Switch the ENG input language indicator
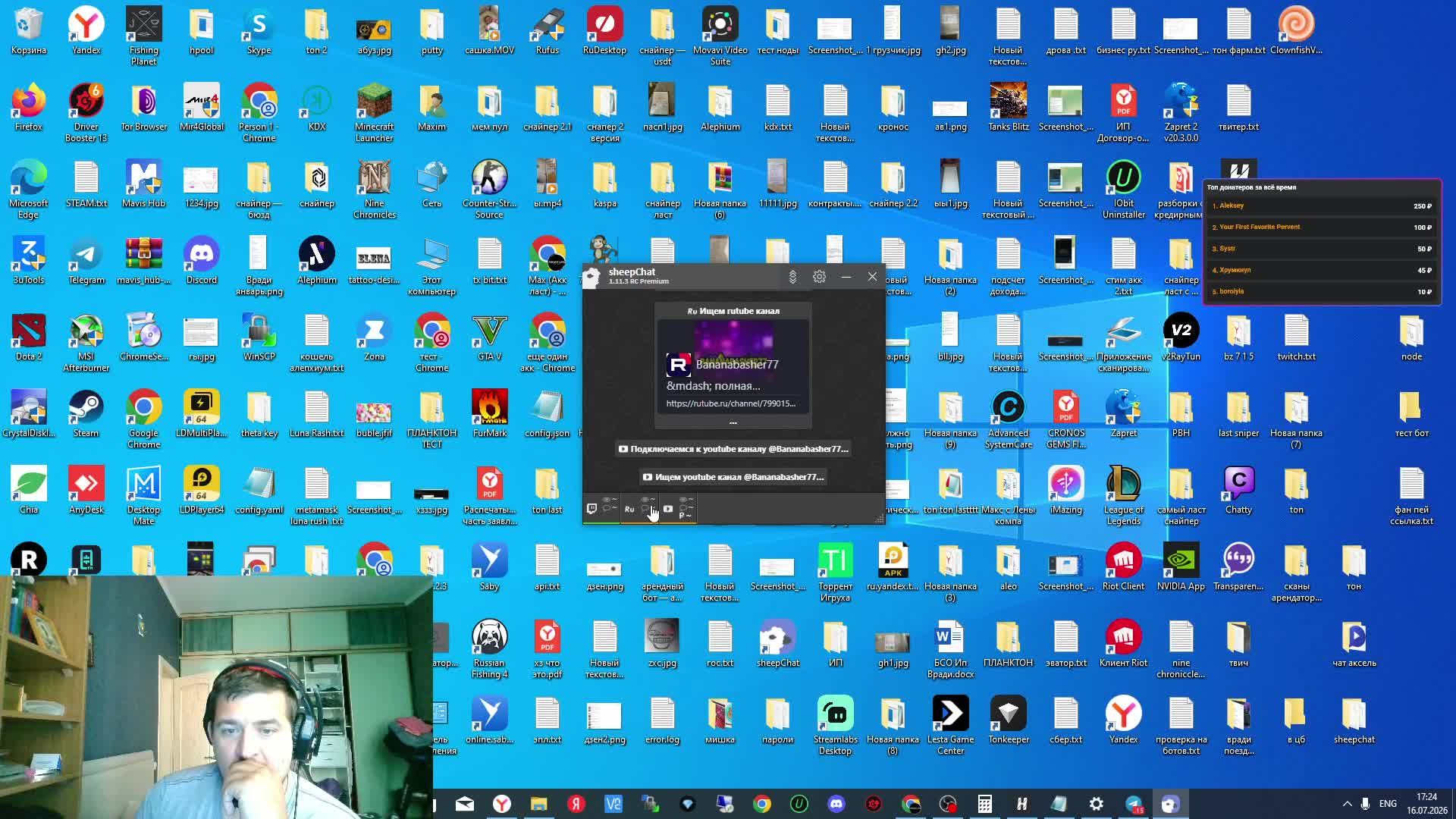 point(1388,804)
